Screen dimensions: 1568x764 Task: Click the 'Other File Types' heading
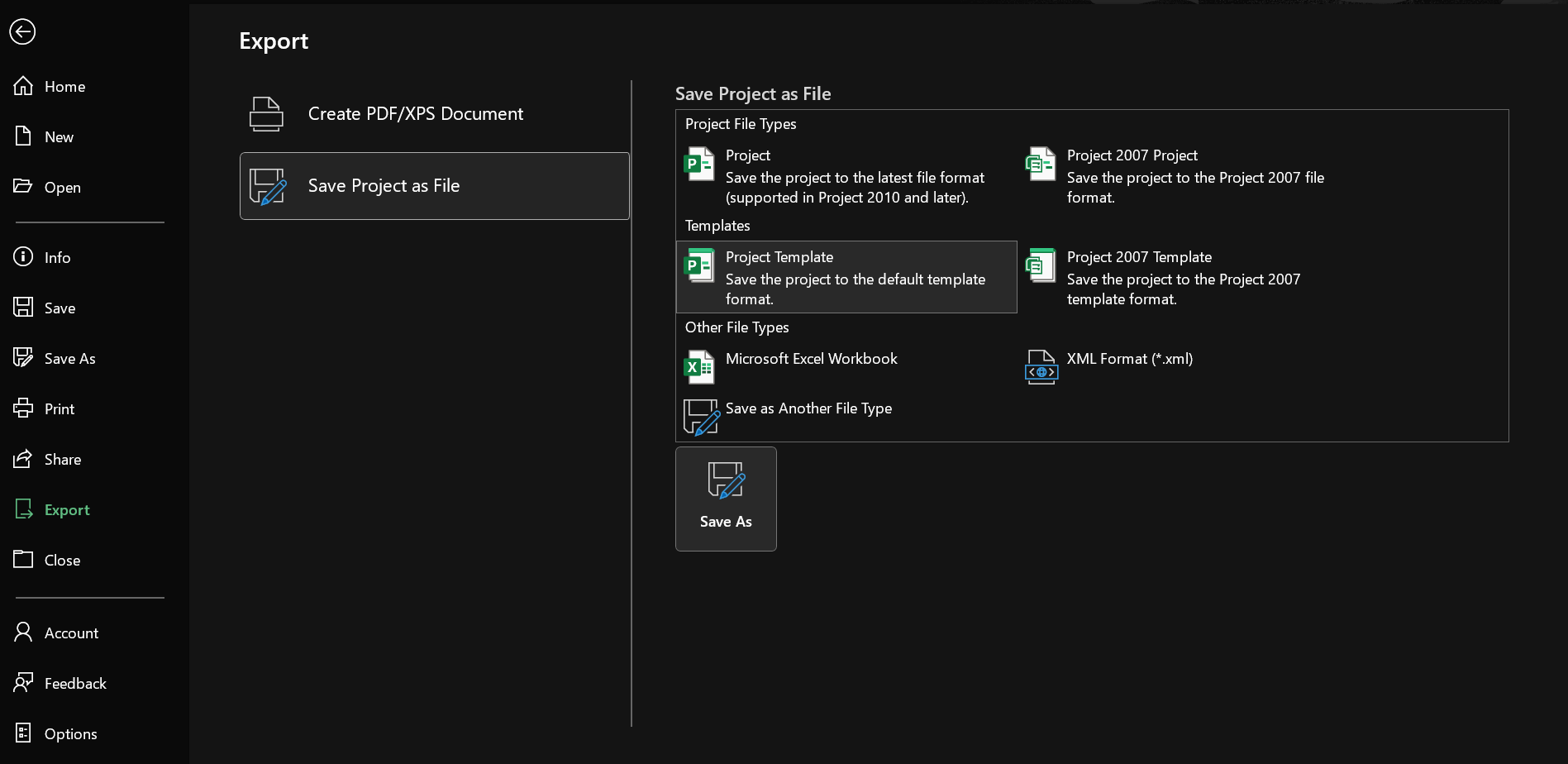click(x=736, y=327)
